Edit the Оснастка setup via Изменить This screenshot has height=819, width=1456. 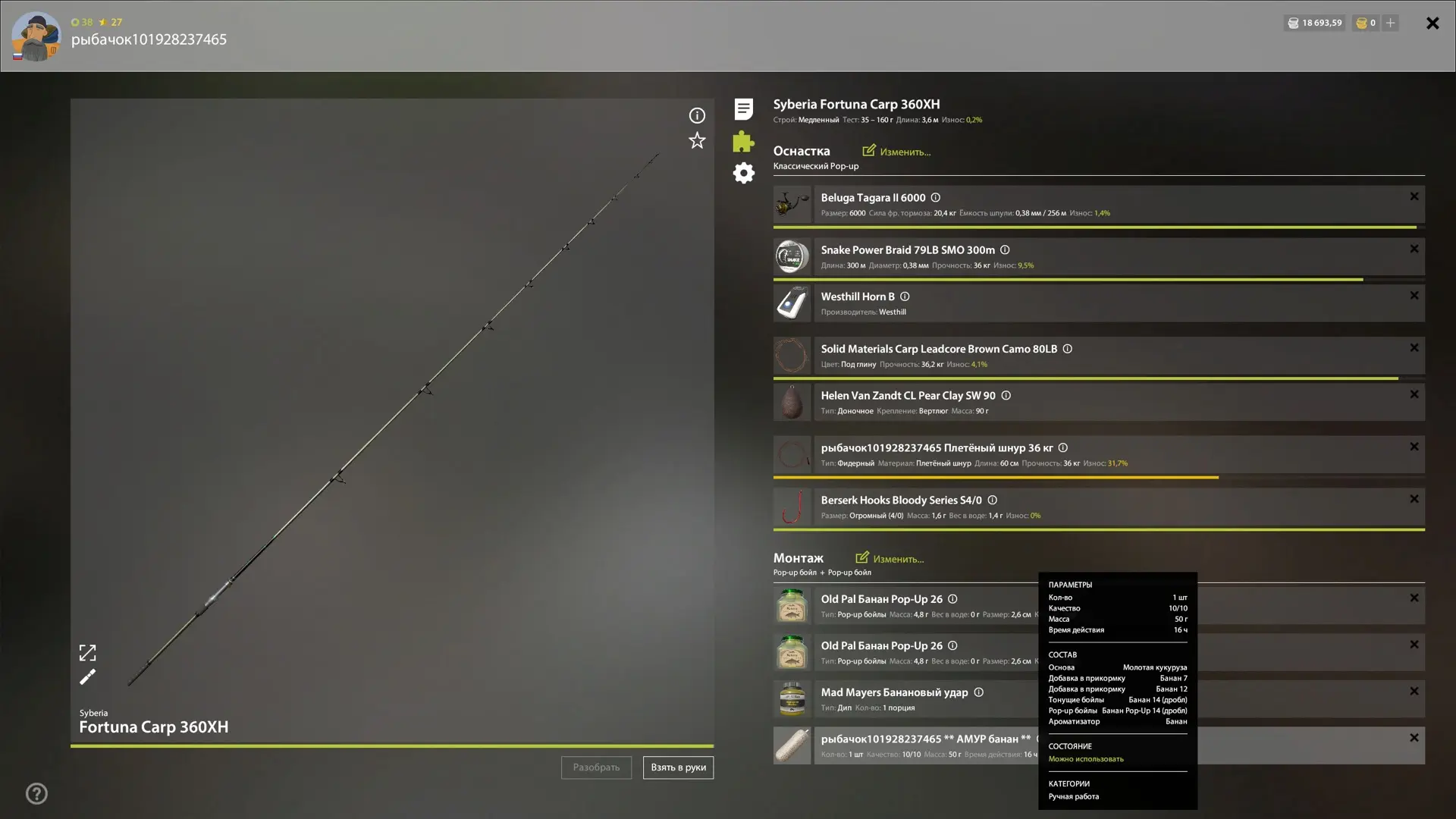click(x=896, y=152)
